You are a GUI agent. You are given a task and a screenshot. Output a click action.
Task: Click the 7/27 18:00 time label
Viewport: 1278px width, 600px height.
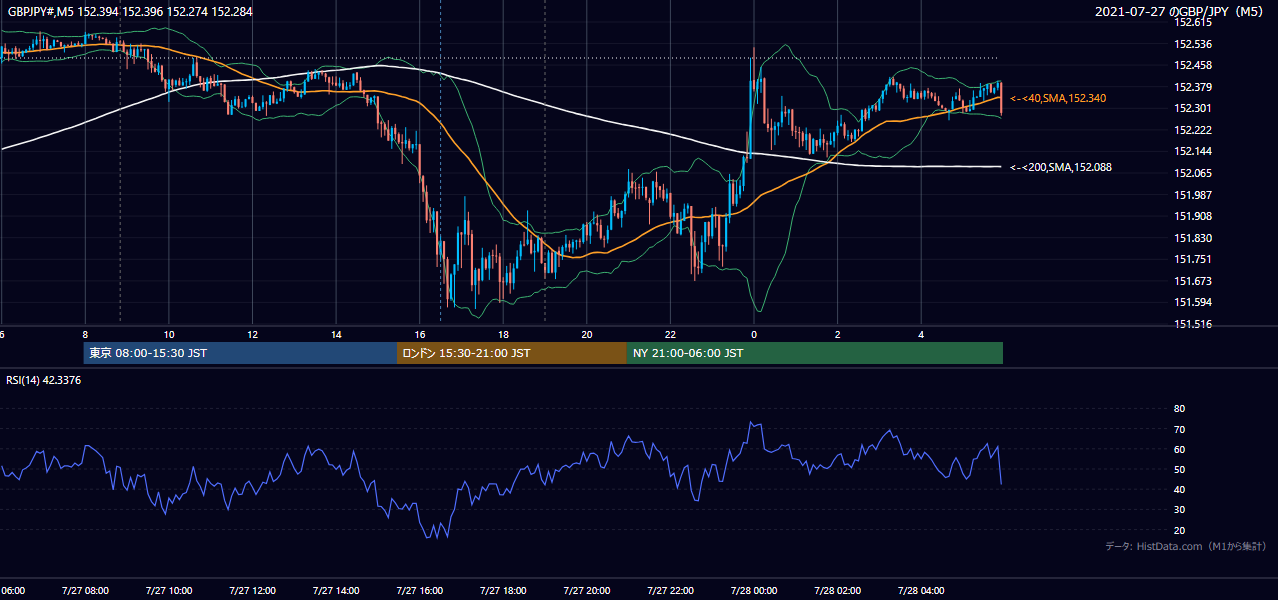click(503, 591)
